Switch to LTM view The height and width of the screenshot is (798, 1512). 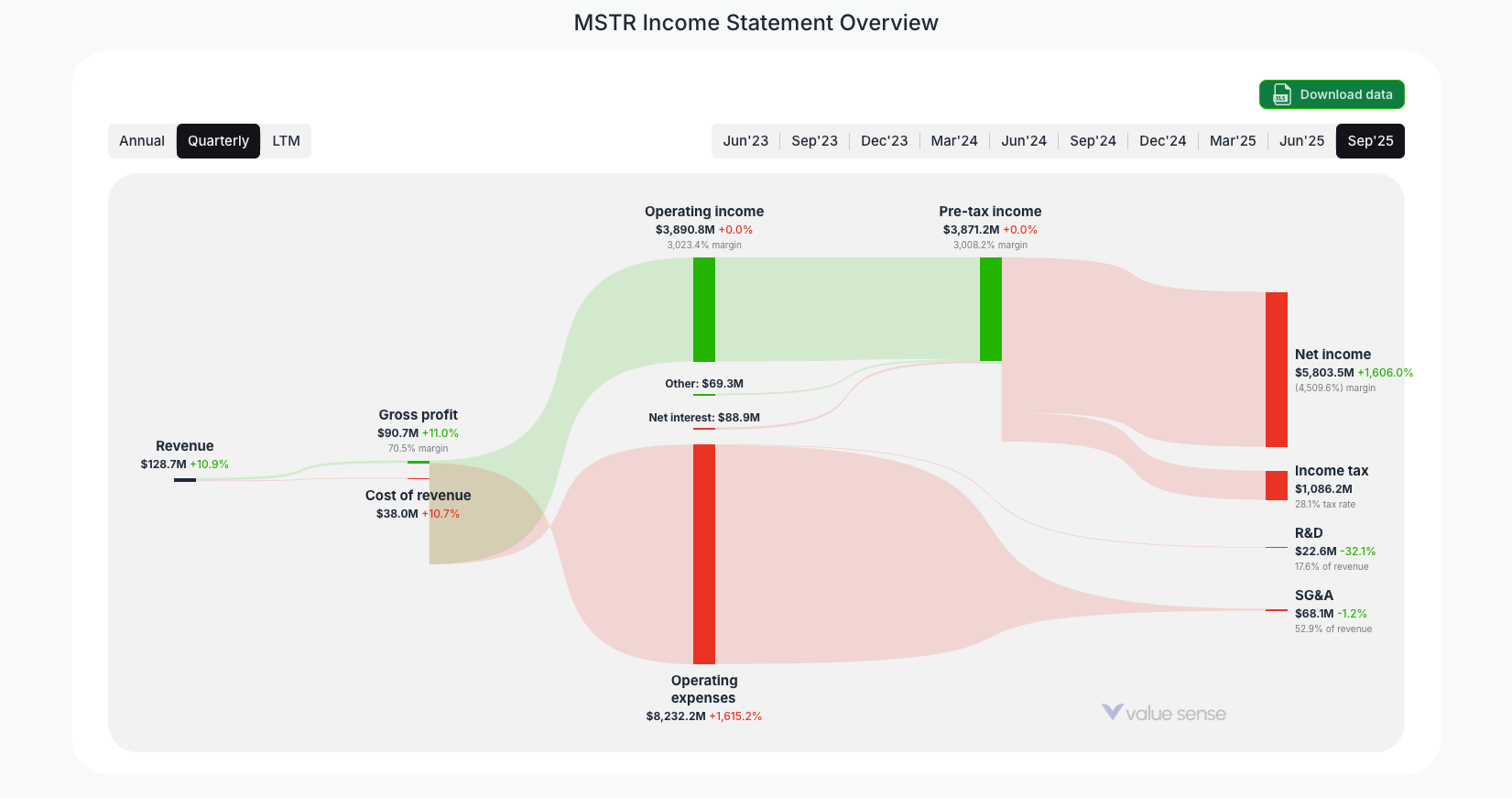point(287,140)
